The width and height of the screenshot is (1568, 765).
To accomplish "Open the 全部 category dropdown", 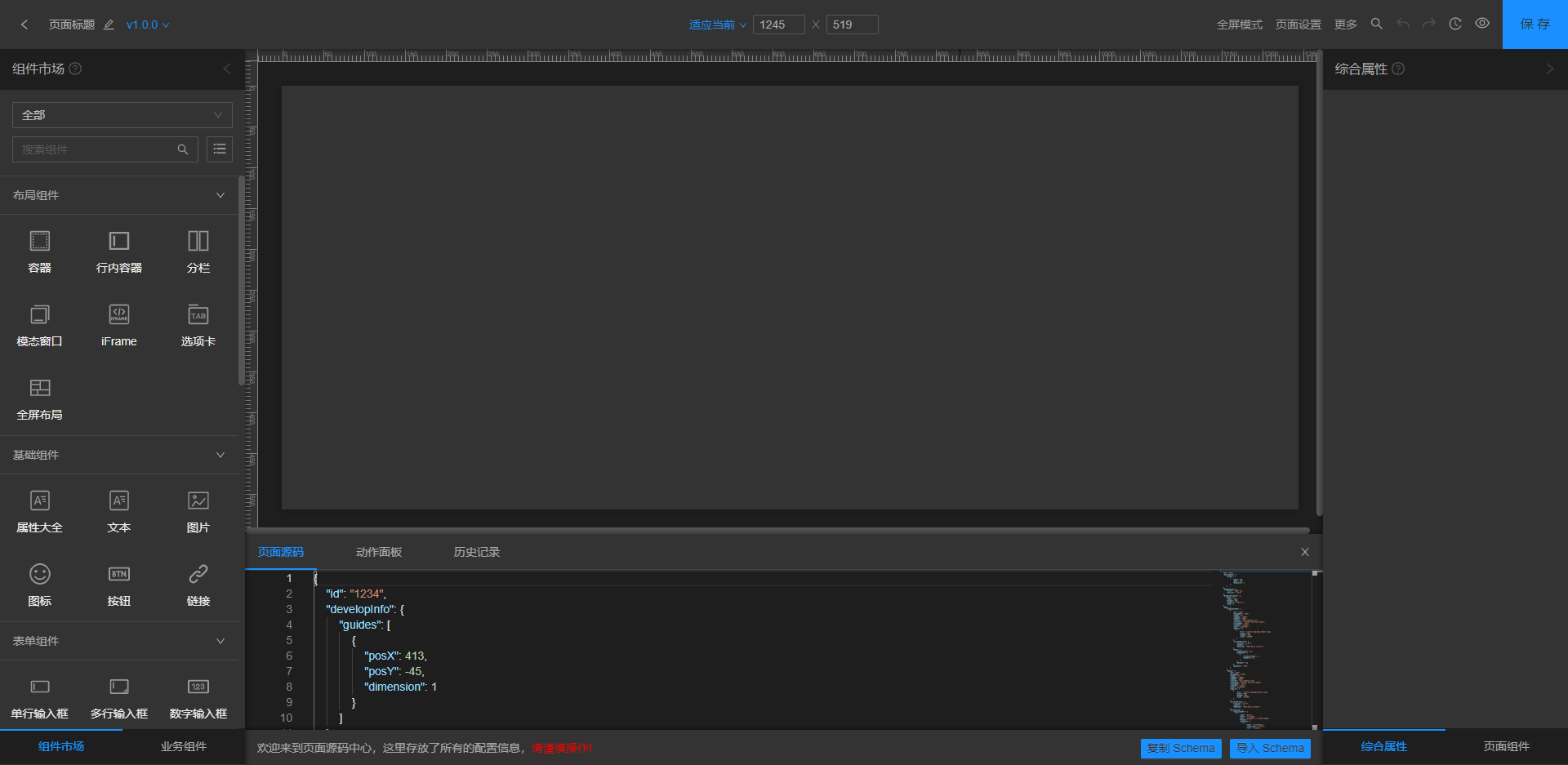I will (122, 115).
